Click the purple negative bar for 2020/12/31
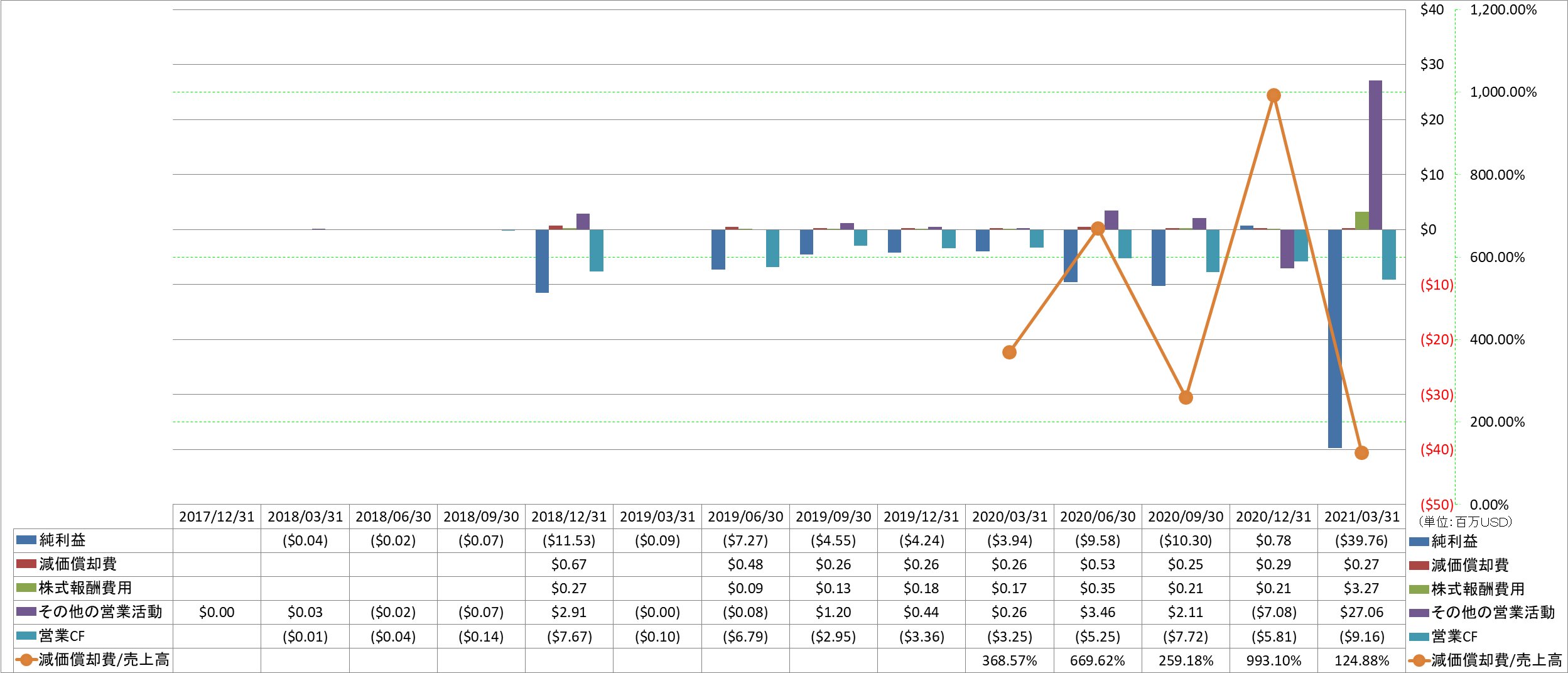 point(1287,249)
